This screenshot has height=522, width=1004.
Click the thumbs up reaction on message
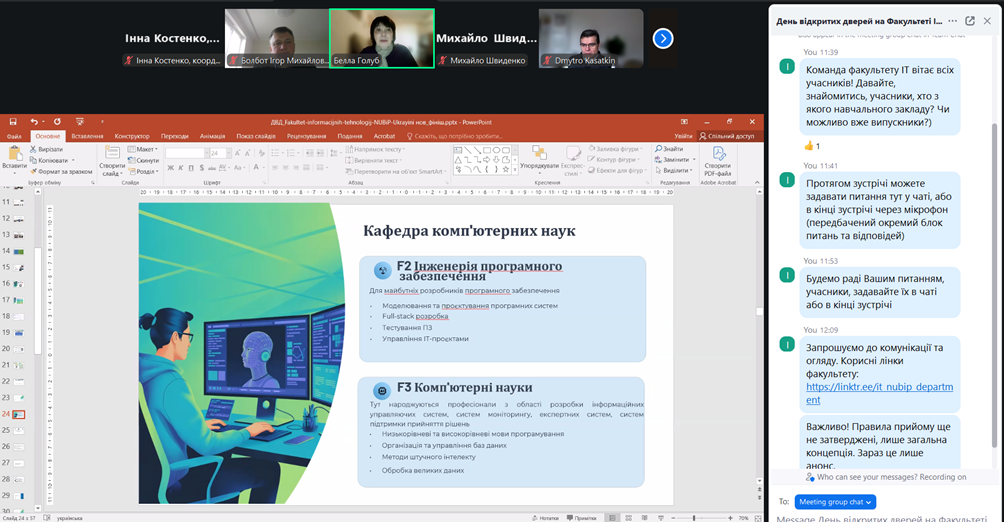point(813,146)
